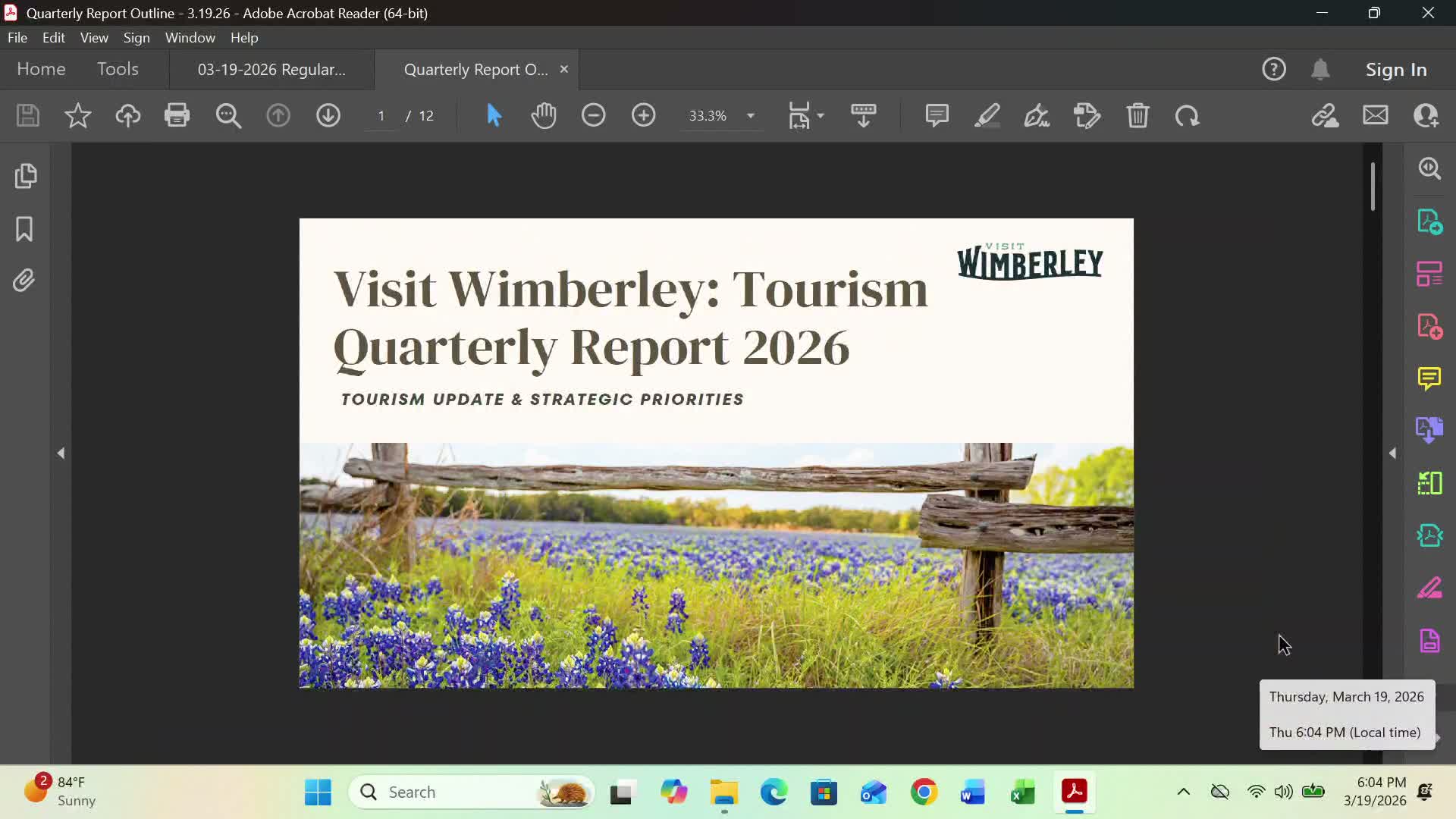Go to the Tools tab
Screen dimensions: 1456x819
point(118,69)
